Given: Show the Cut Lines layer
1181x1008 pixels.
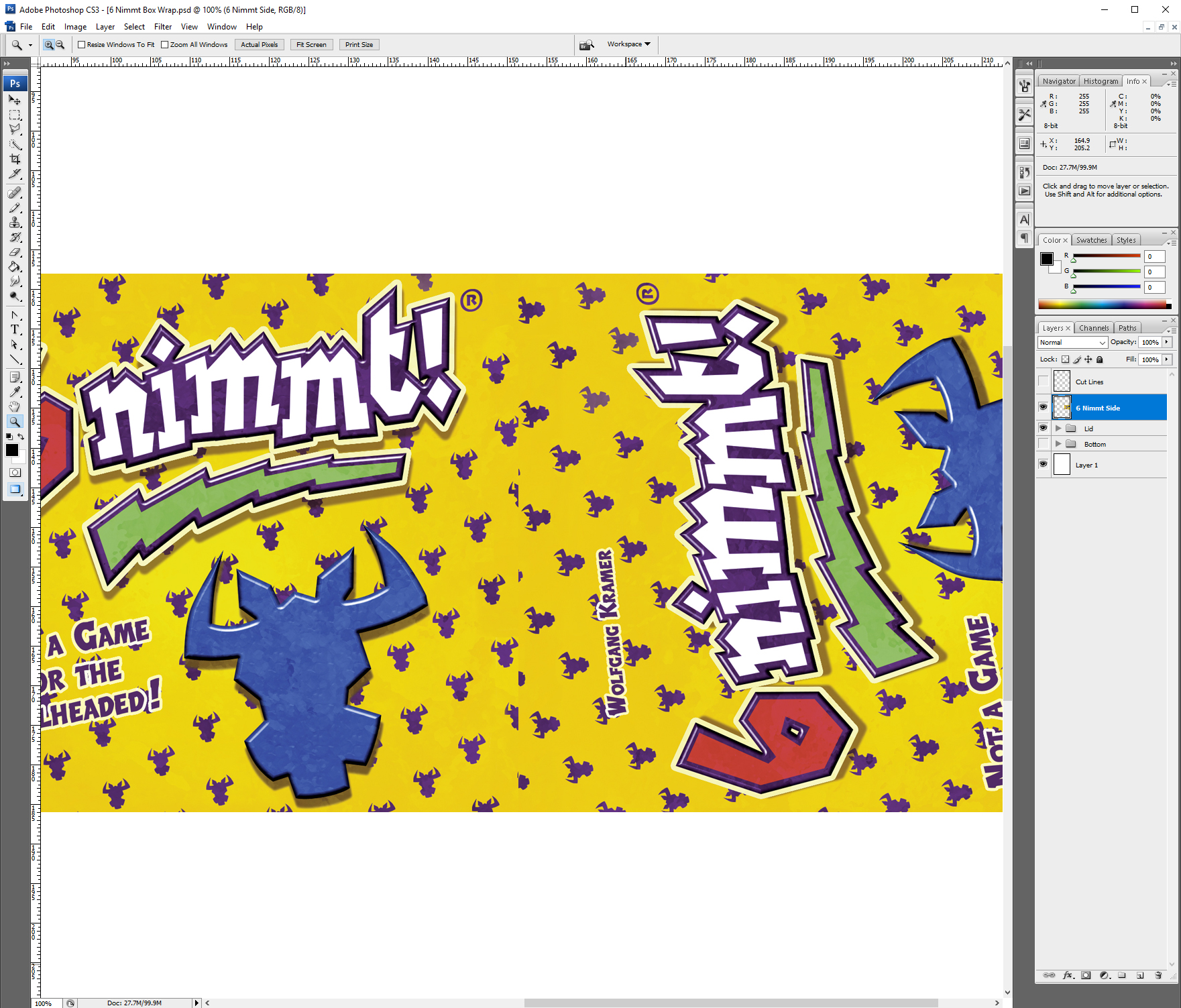Looking at the screenshot, I should tap(1044, 381).
